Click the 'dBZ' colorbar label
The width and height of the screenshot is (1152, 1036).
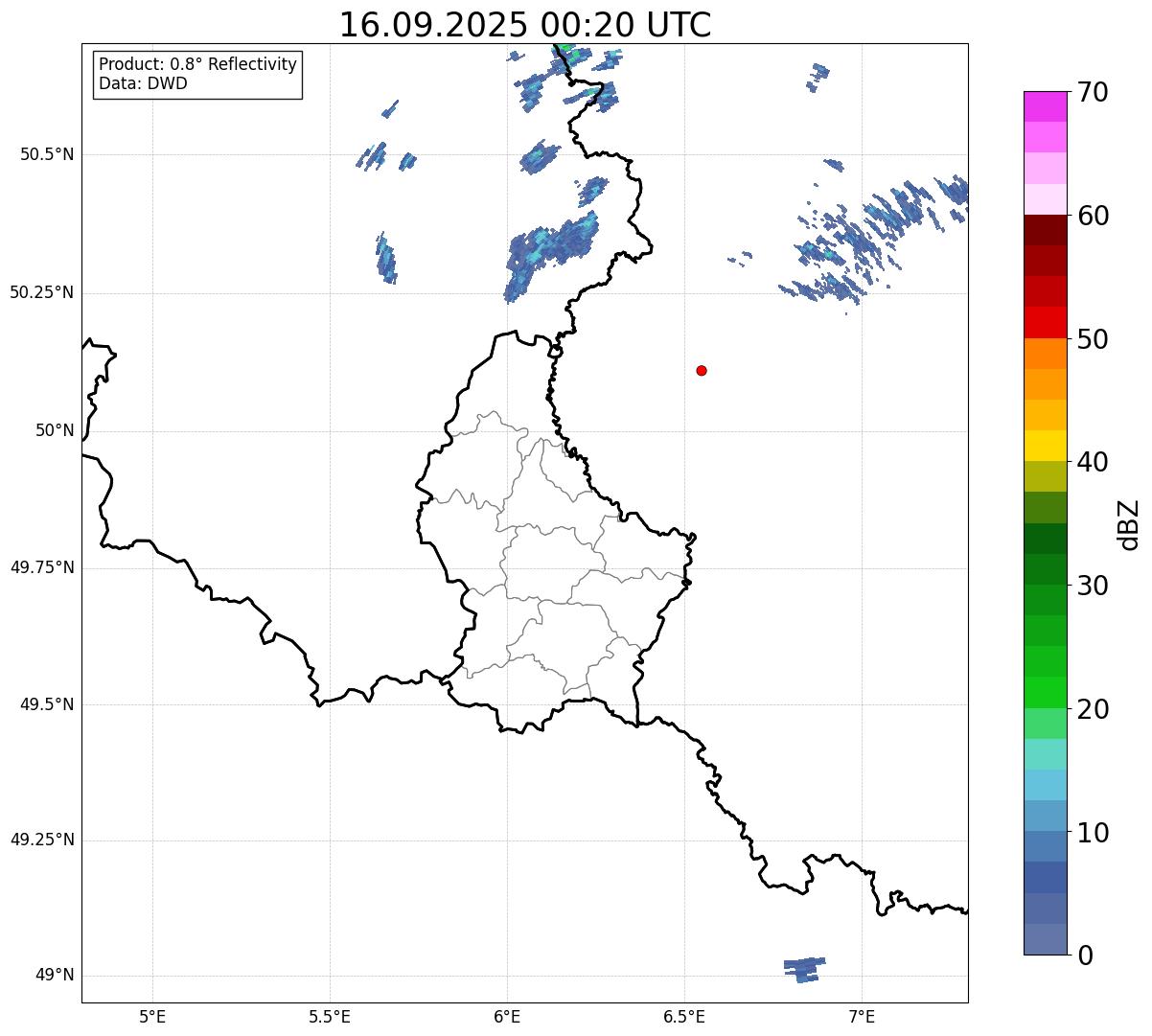point(1129,523)
